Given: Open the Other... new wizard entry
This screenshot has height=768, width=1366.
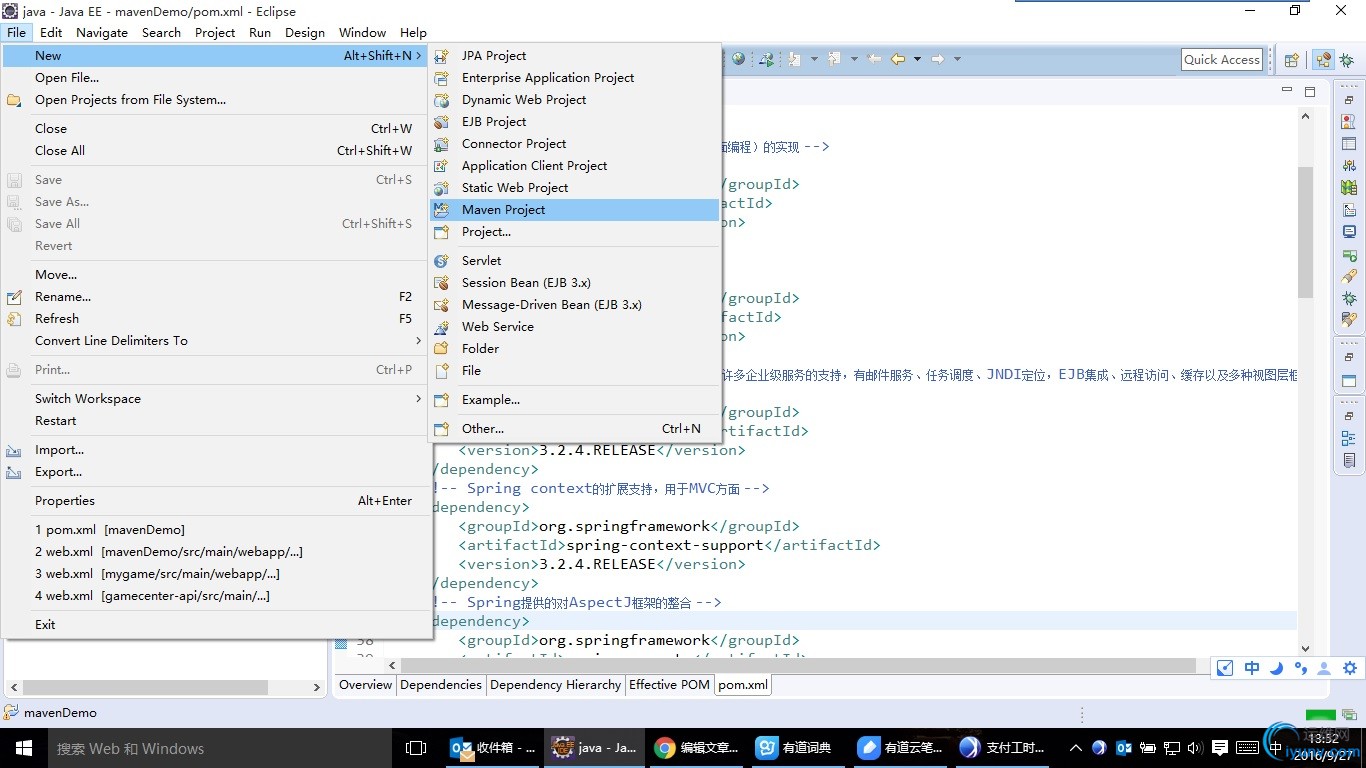Looking at the screenshot, I should pos(574,428).
